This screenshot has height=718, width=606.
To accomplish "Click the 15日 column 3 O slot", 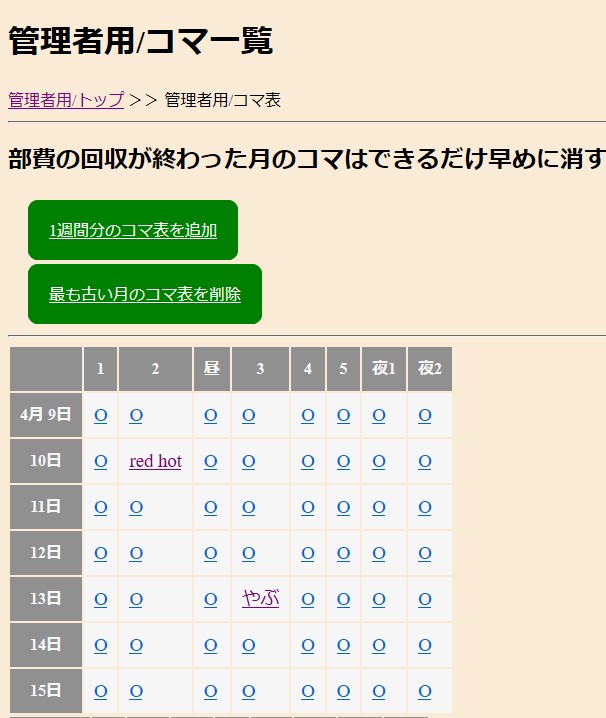I will click(249, 691).
